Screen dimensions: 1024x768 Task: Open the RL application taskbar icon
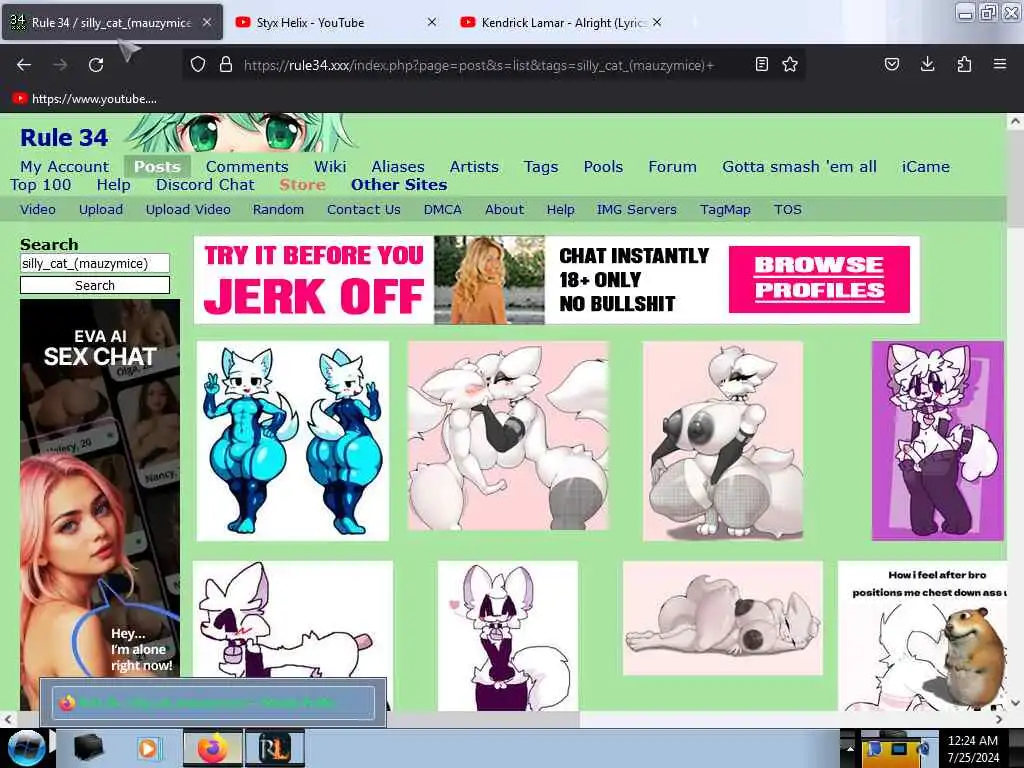pyautogui.click(x=274, y=748)
